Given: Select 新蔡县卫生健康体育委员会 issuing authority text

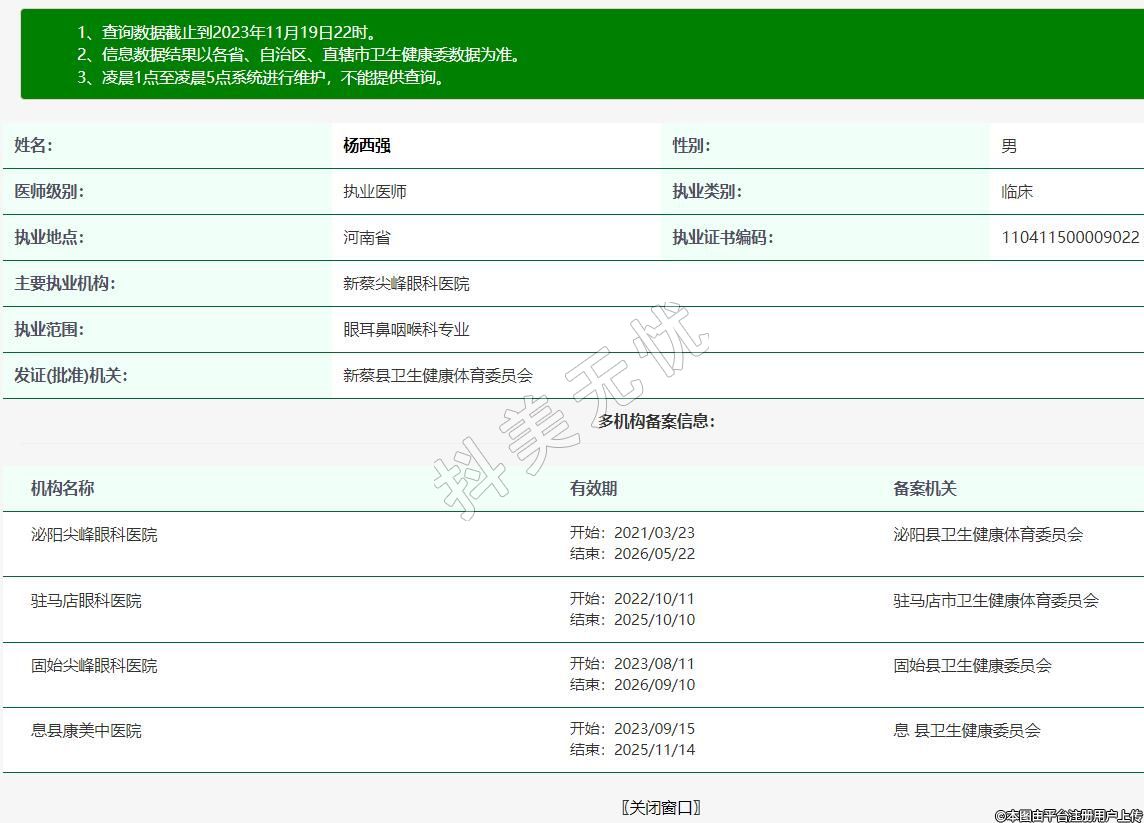Looking at the screenshot, I should [438, 376].
